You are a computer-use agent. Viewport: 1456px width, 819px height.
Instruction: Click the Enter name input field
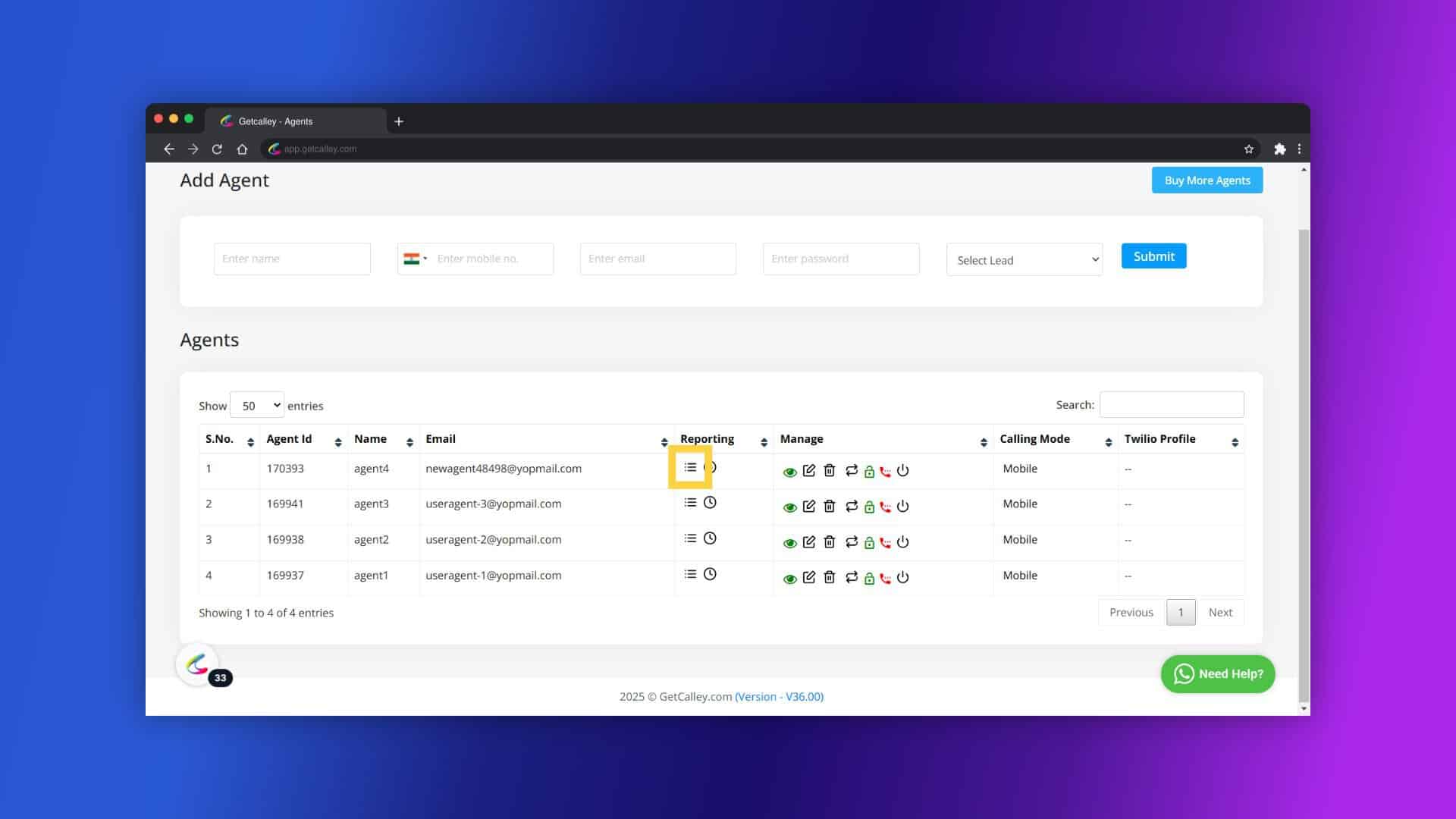[x=292, y=258]
